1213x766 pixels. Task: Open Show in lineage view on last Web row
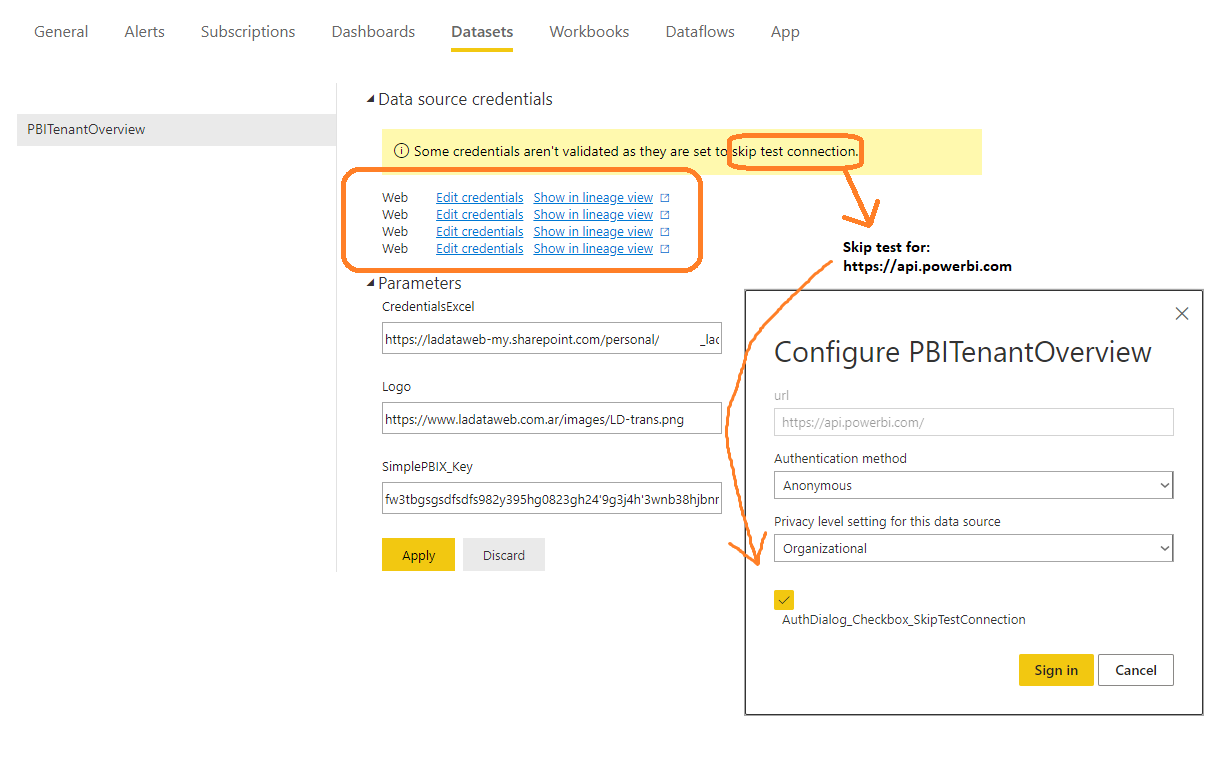pos(593,249)
